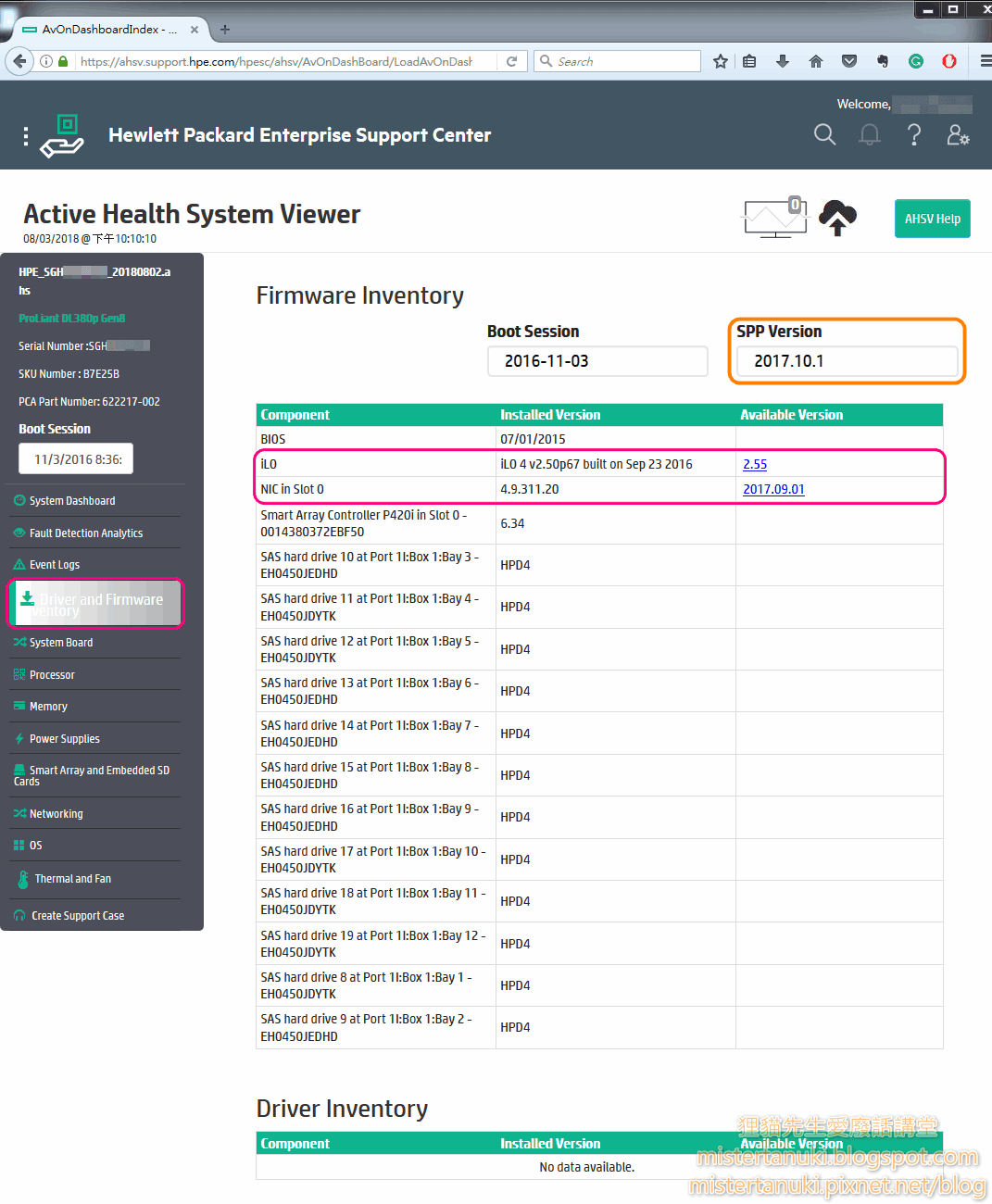Open the search icon in HPE header
The width and height of the screenshot is (992, 1204).
click(824, 134)
